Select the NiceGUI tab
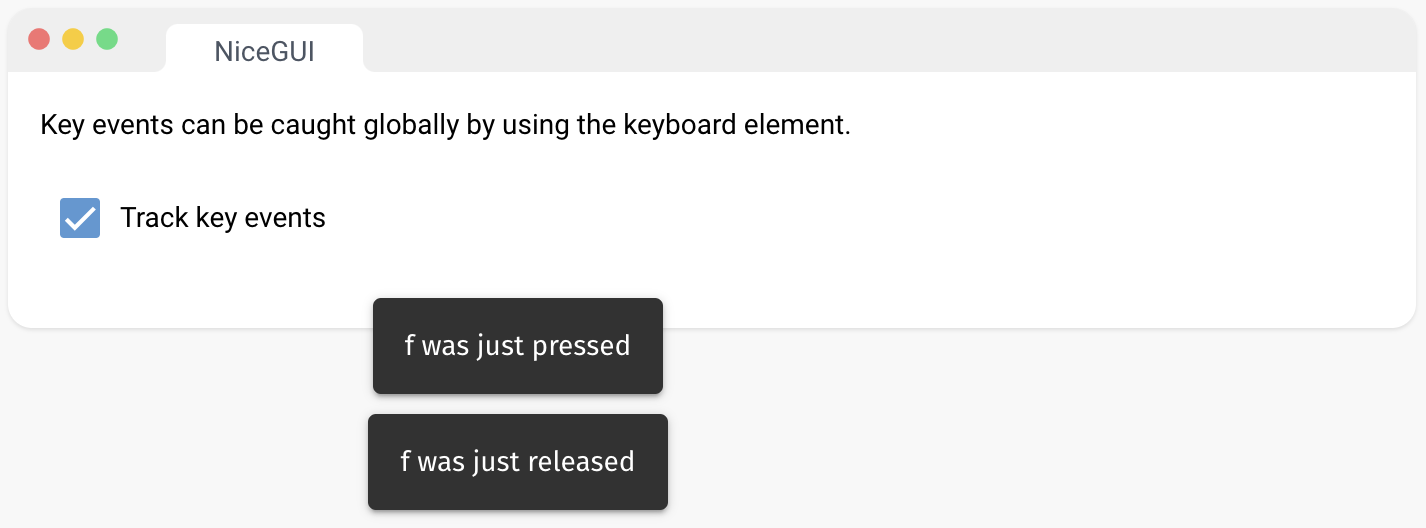 264,52
